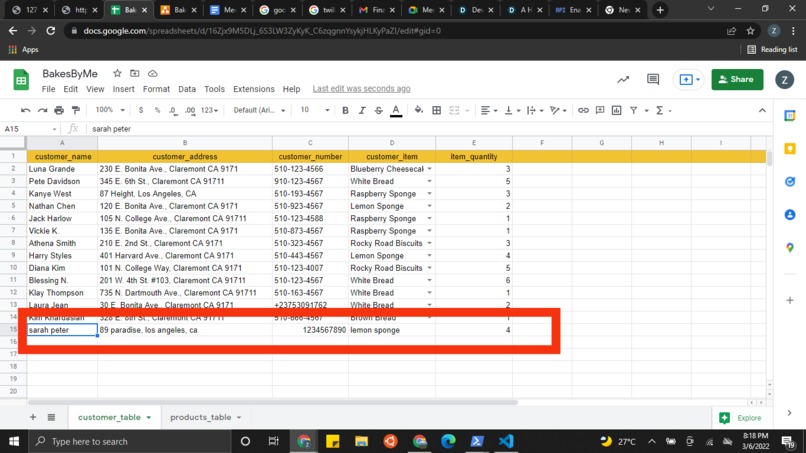Screen dimensions: 806x453
Task: Open Blueberry Cheesecake cell dropdown arrow
Action: (x=429, y=169)
